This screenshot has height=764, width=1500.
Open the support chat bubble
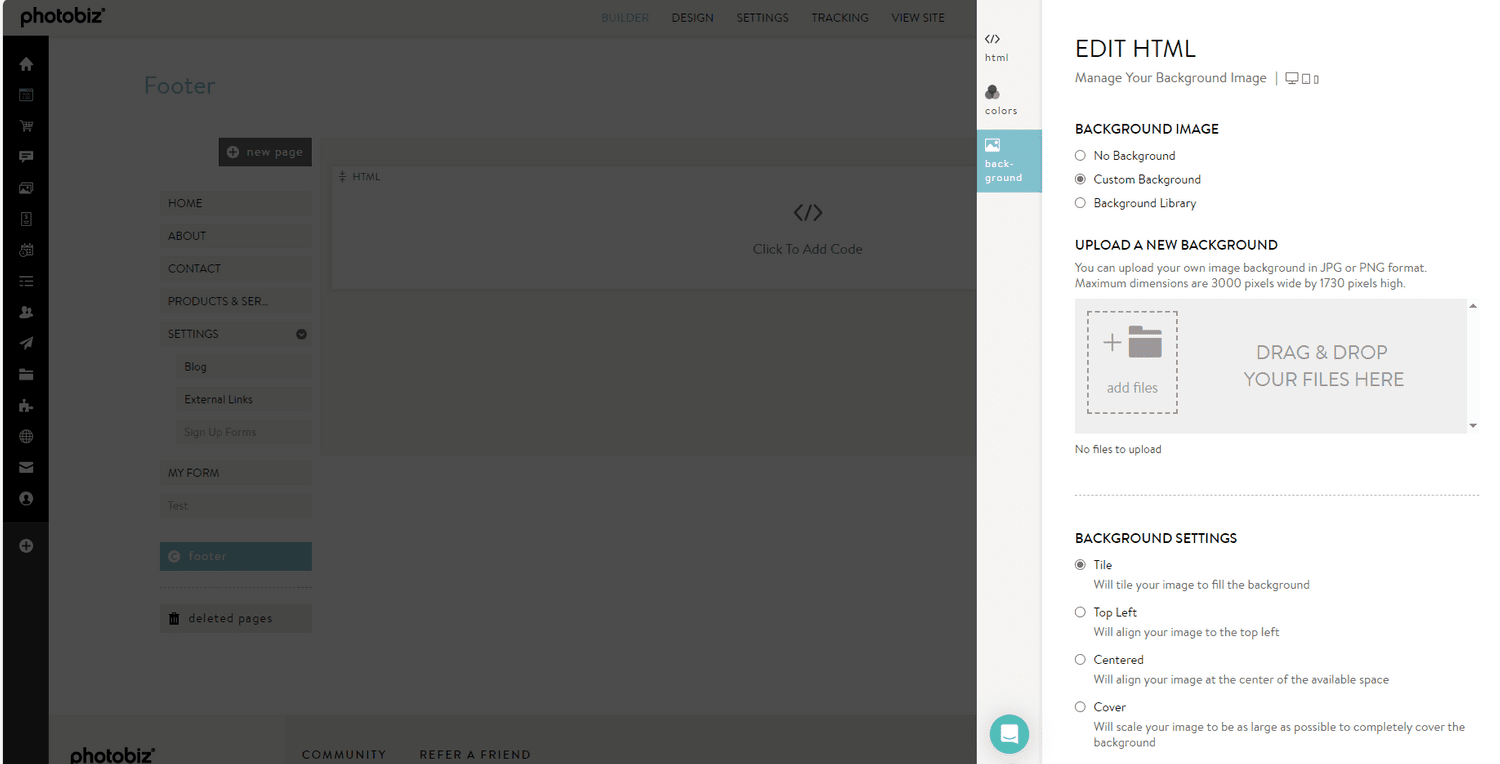pyautogui.click(x=1009, y=734)
